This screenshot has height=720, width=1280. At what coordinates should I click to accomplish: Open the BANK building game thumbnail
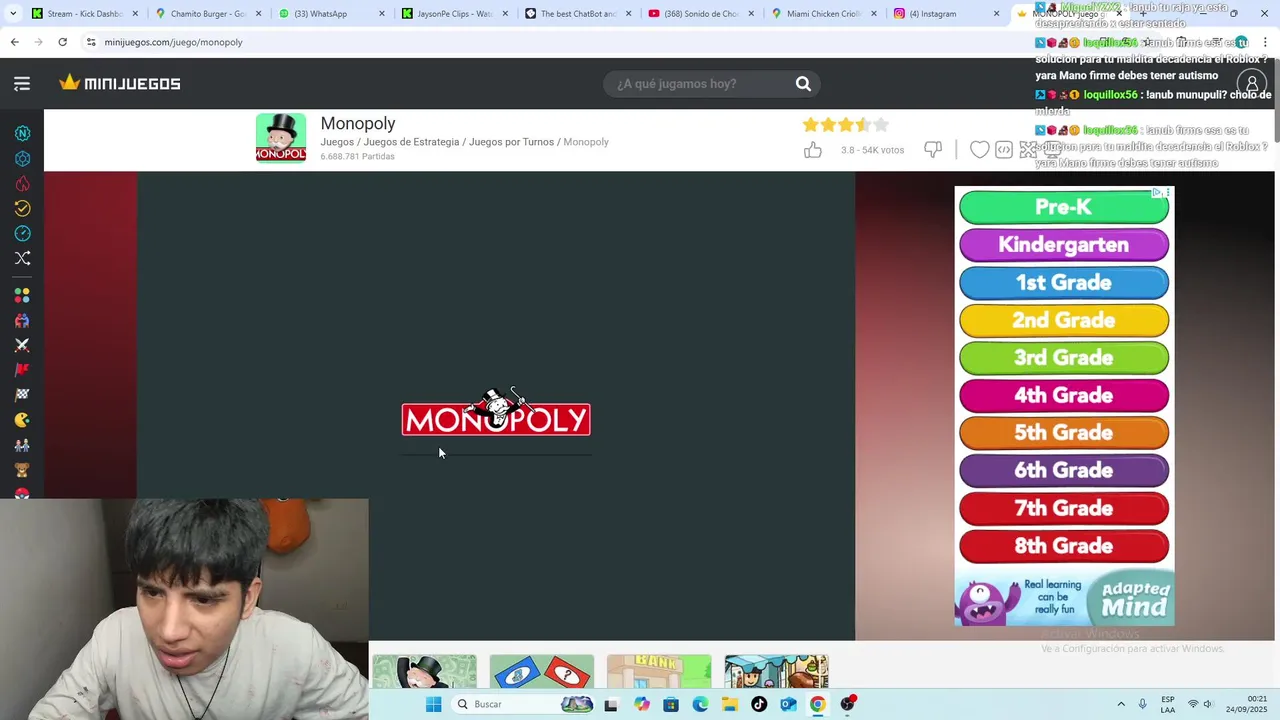coord(659,671)
